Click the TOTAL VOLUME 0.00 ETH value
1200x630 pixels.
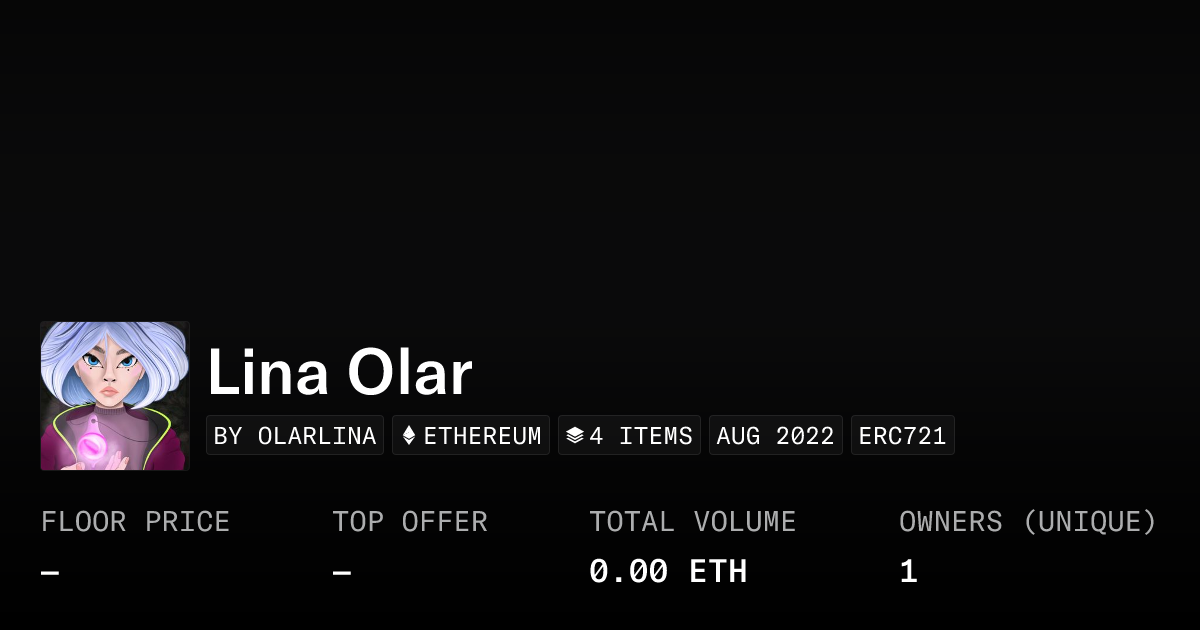coord(668,570)
